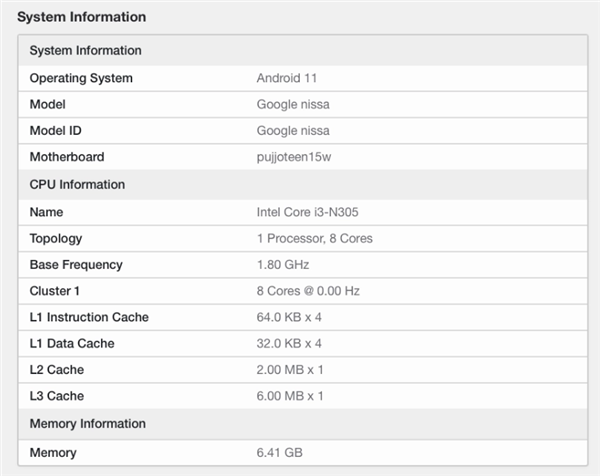This screenshot has height=476, width=600.
Task: Select the CPU Information section header
Action: [x=303, y=184]
